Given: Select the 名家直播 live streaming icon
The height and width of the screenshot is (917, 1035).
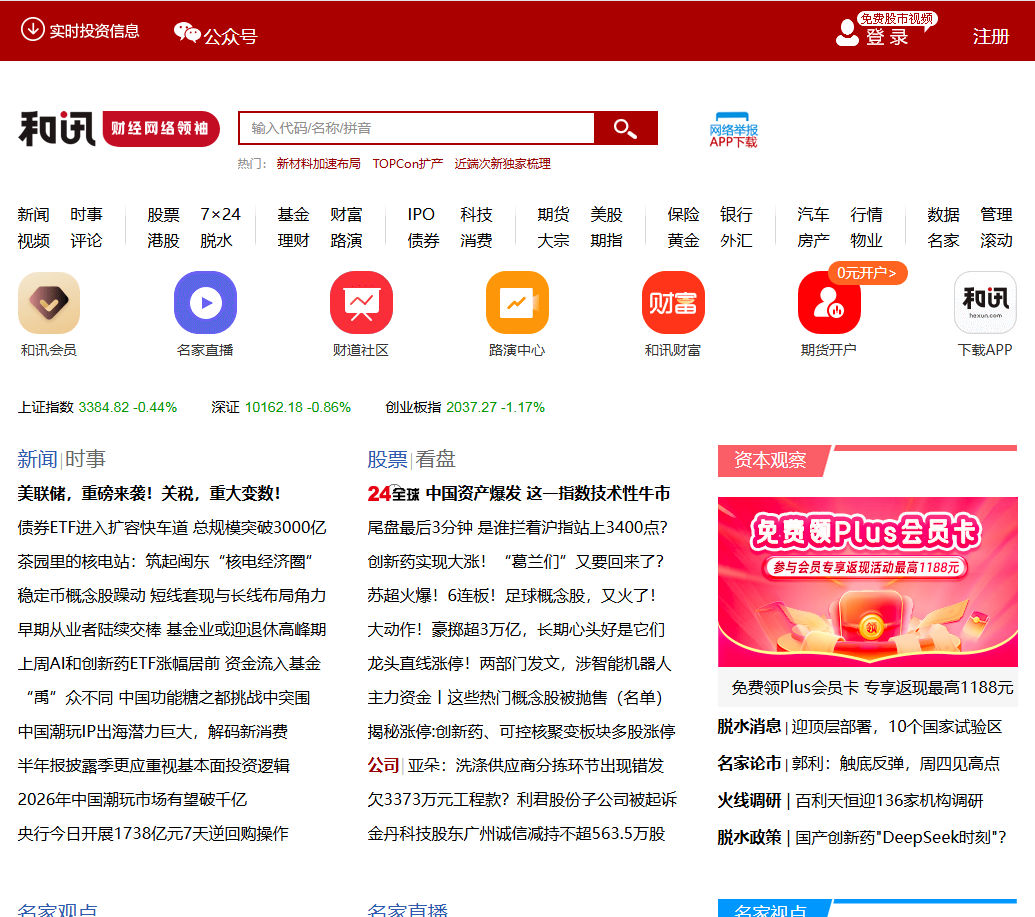Looking at the screenshot, I should point(205,302).
